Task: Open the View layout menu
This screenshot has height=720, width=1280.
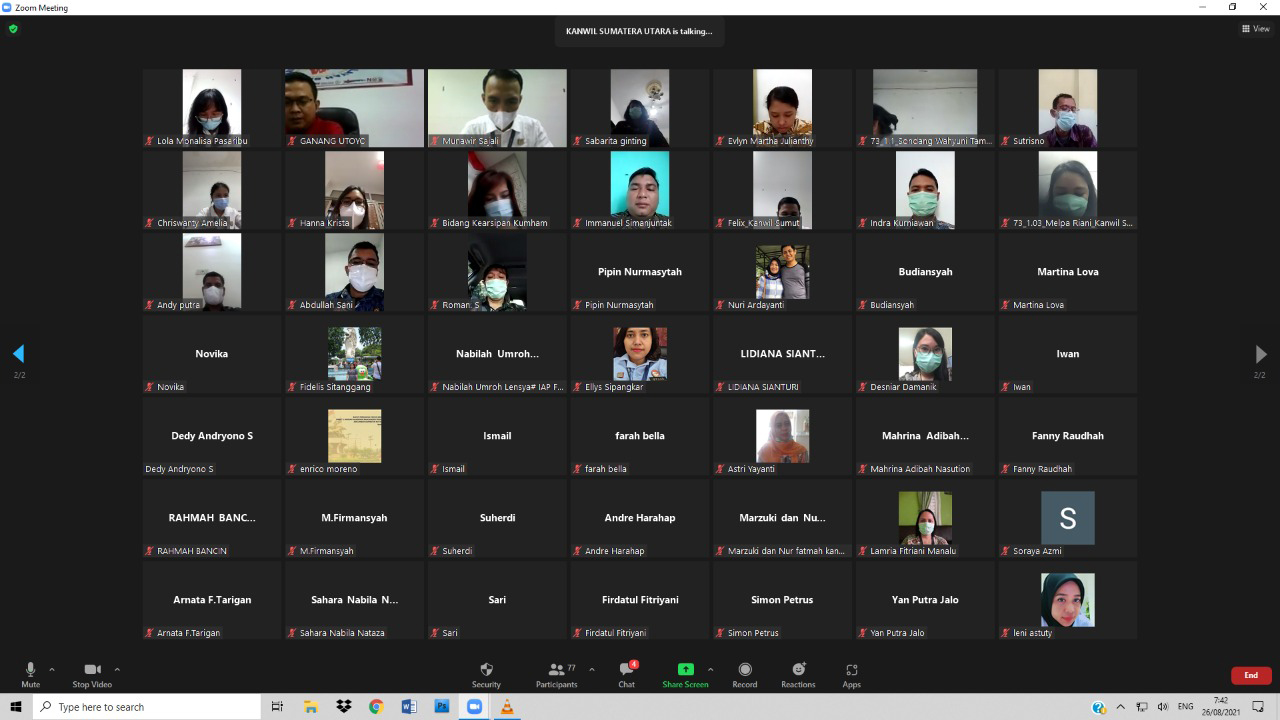Action: pos(1255,29)
